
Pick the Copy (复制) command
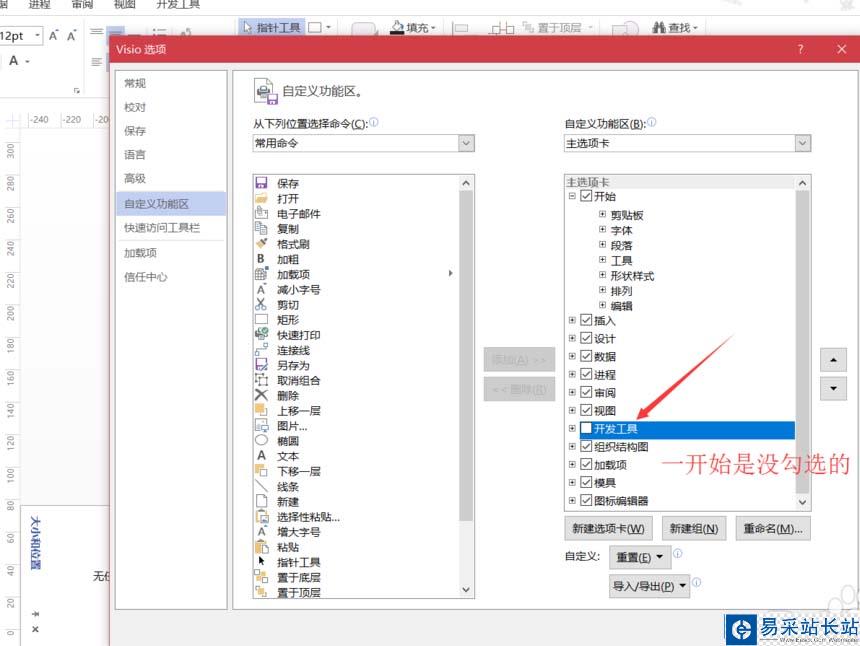(288, 229)
